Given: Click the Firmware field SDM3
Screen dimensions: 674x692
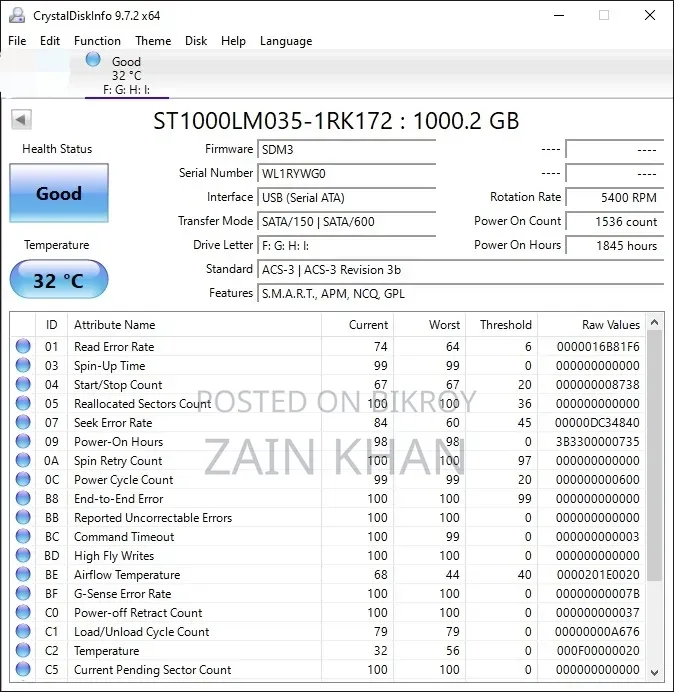Looking at the screenshot, I should 346,150.
